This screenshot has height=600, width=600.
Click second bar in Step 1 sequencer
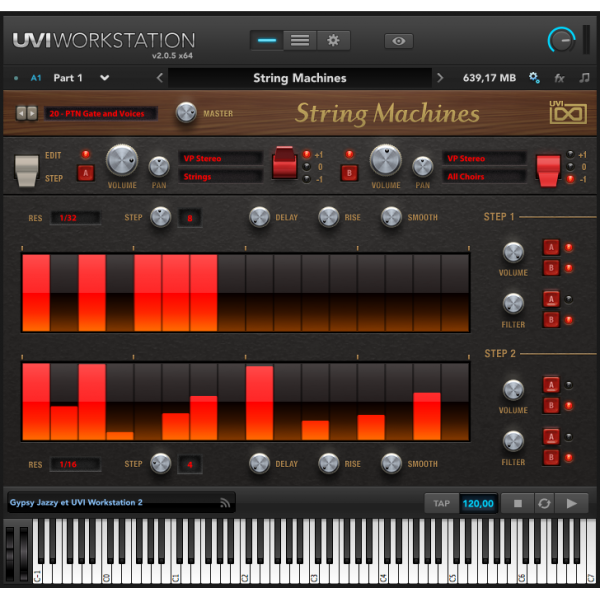pyautogui.click(x=64, y=293)
